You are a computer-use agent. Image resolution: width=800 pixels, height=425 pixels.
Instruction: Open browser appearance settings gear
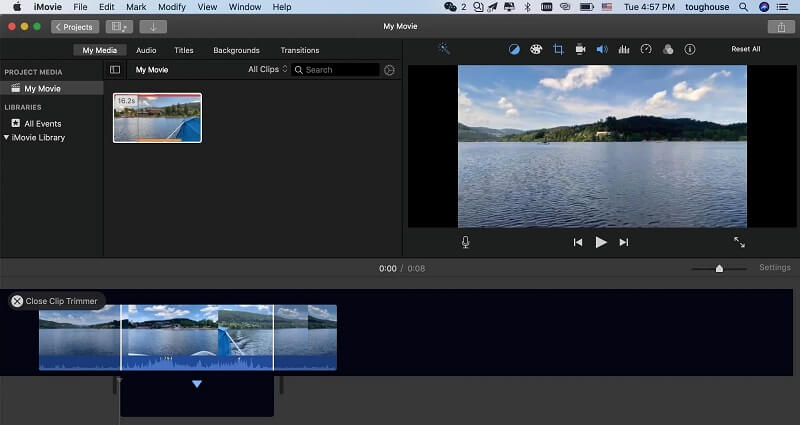(389, 70)
